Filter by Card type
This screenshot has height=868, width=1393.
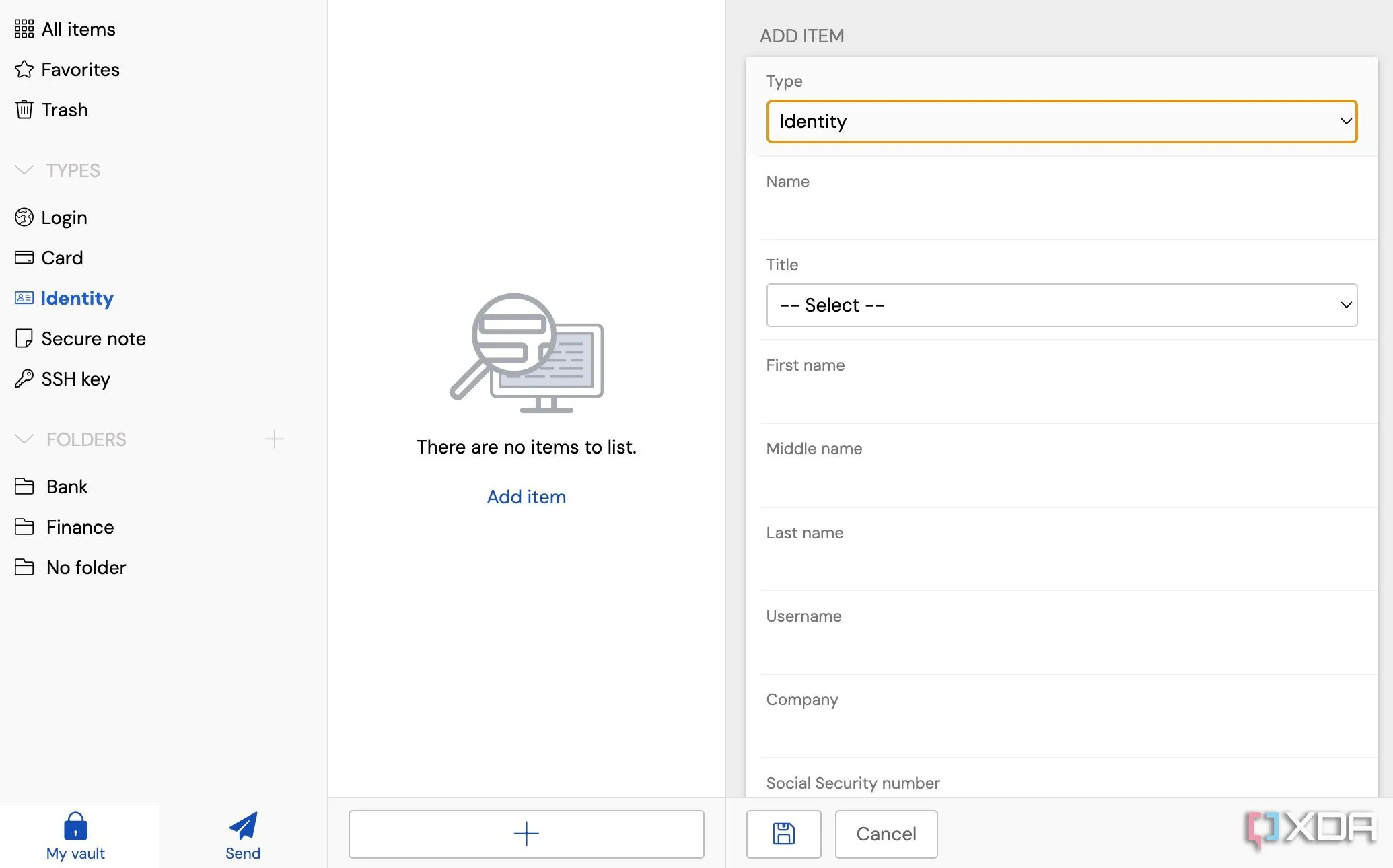pos(62,258)
